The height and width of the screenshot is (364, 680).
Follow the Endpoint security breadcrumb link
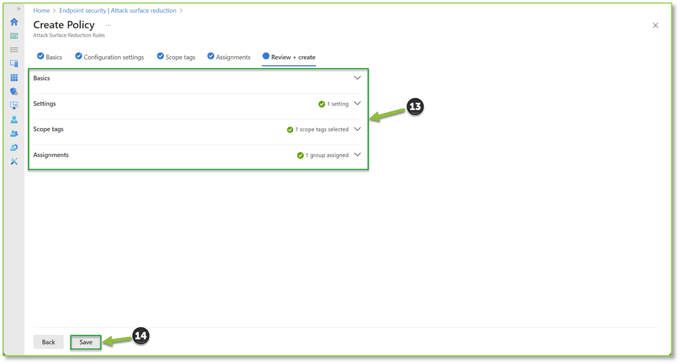coord(118,10)
